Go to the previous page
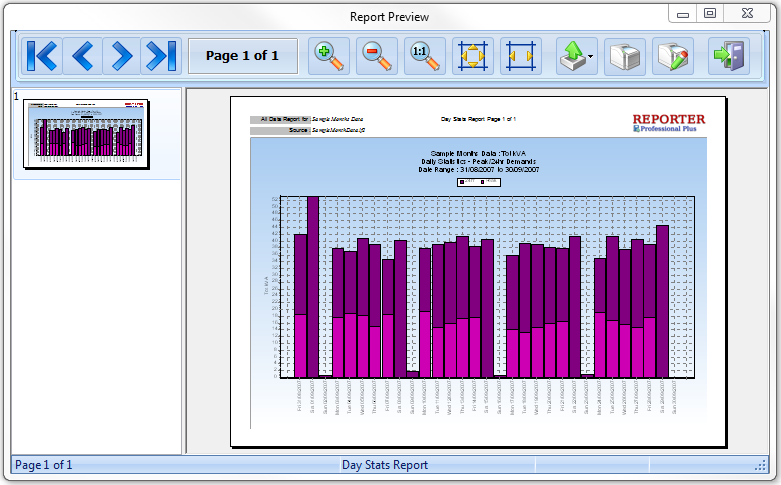781x485 pixels. pyautogui.click(x=82, y=56)
